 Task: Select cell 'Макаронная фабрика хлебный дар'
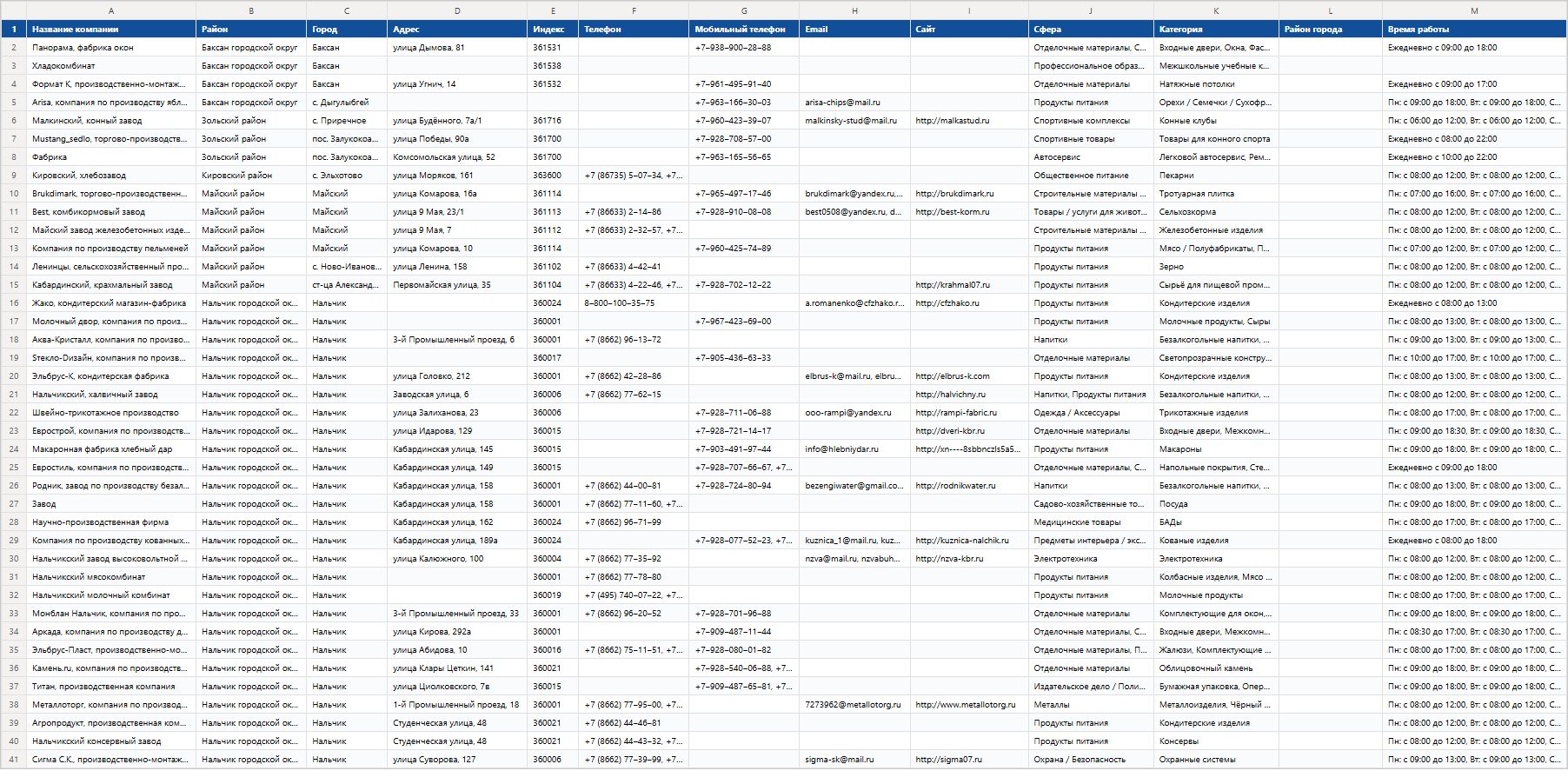pos(111,448)
